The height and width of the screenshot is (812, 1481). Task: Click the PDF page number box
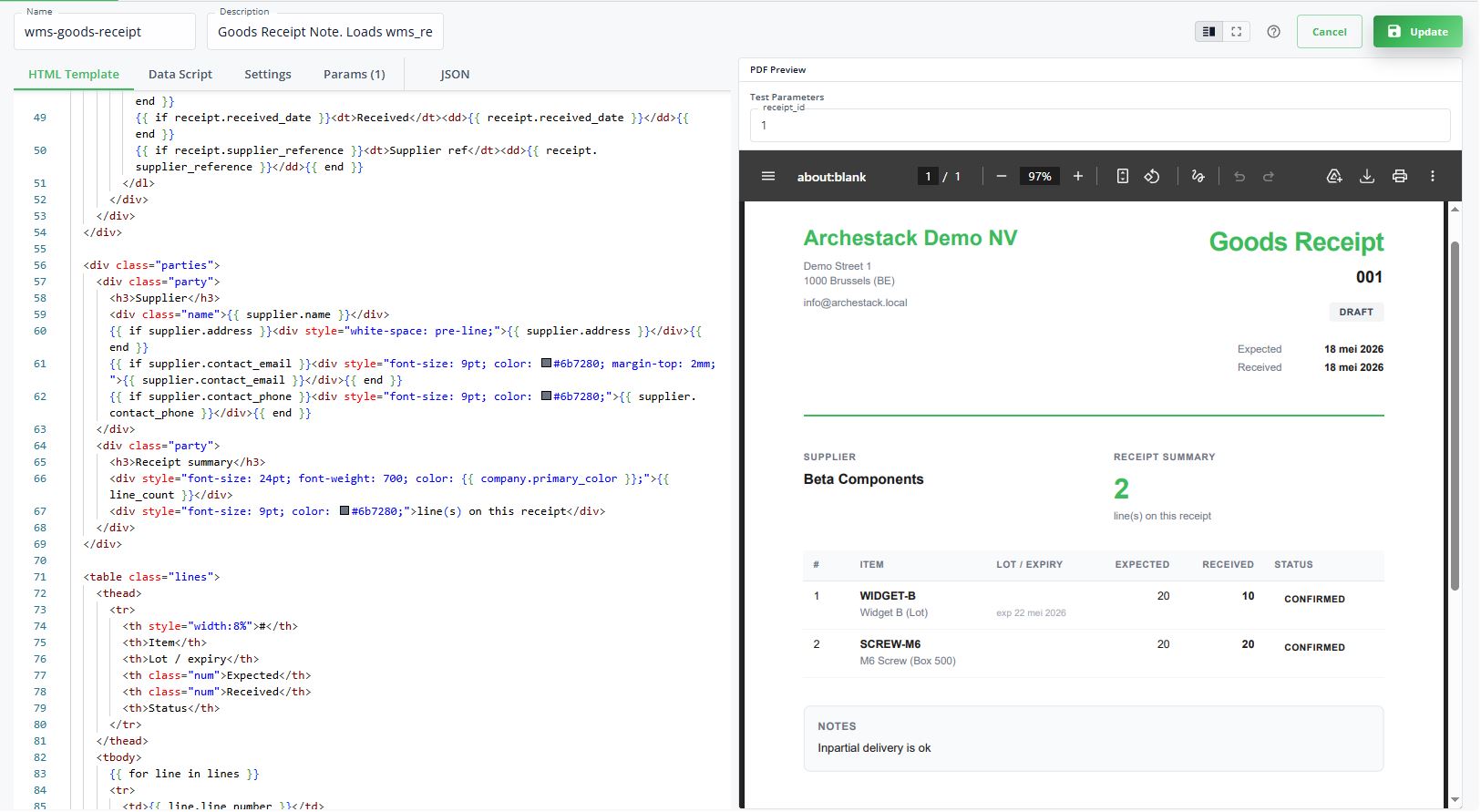[928, 176]
